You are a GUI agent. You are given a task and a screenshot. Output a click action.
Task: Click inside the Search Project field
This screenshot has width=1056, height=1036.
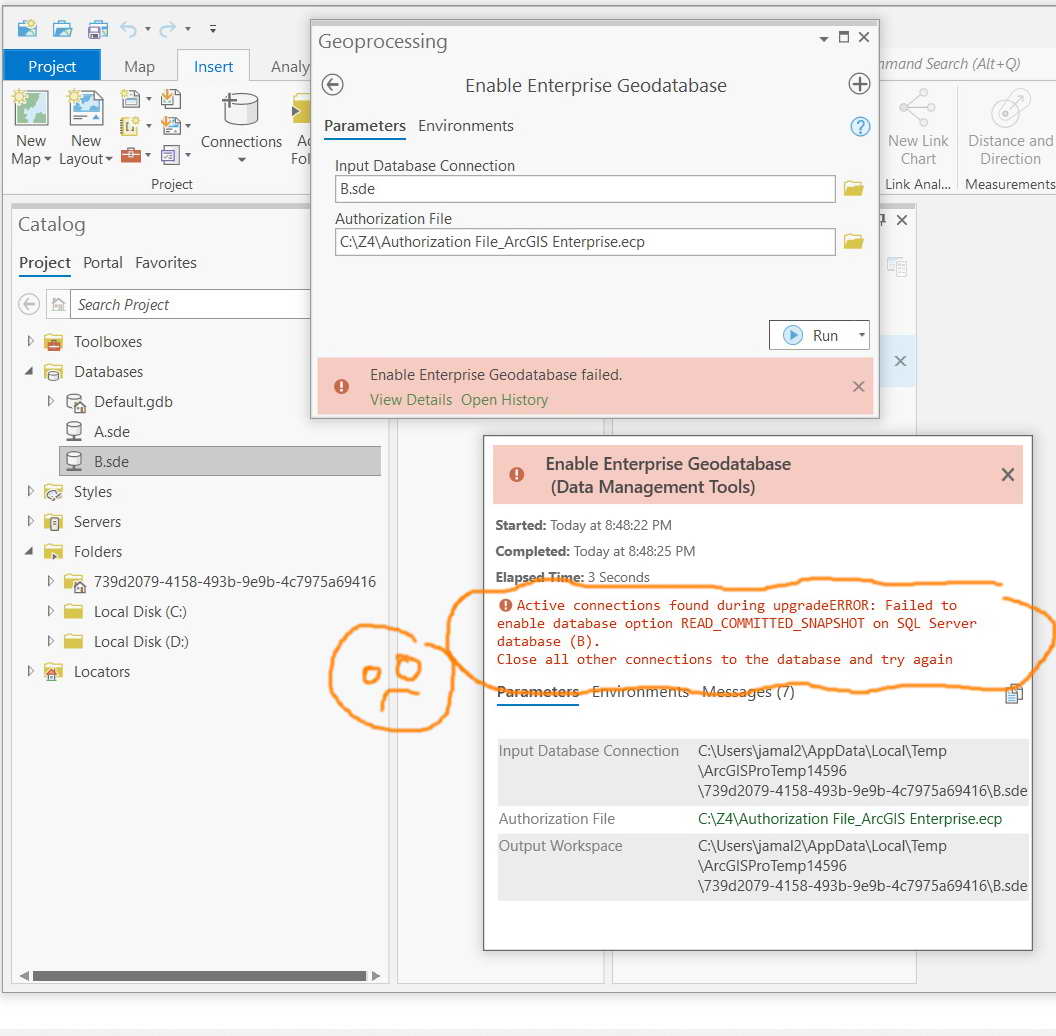point(190,304)
